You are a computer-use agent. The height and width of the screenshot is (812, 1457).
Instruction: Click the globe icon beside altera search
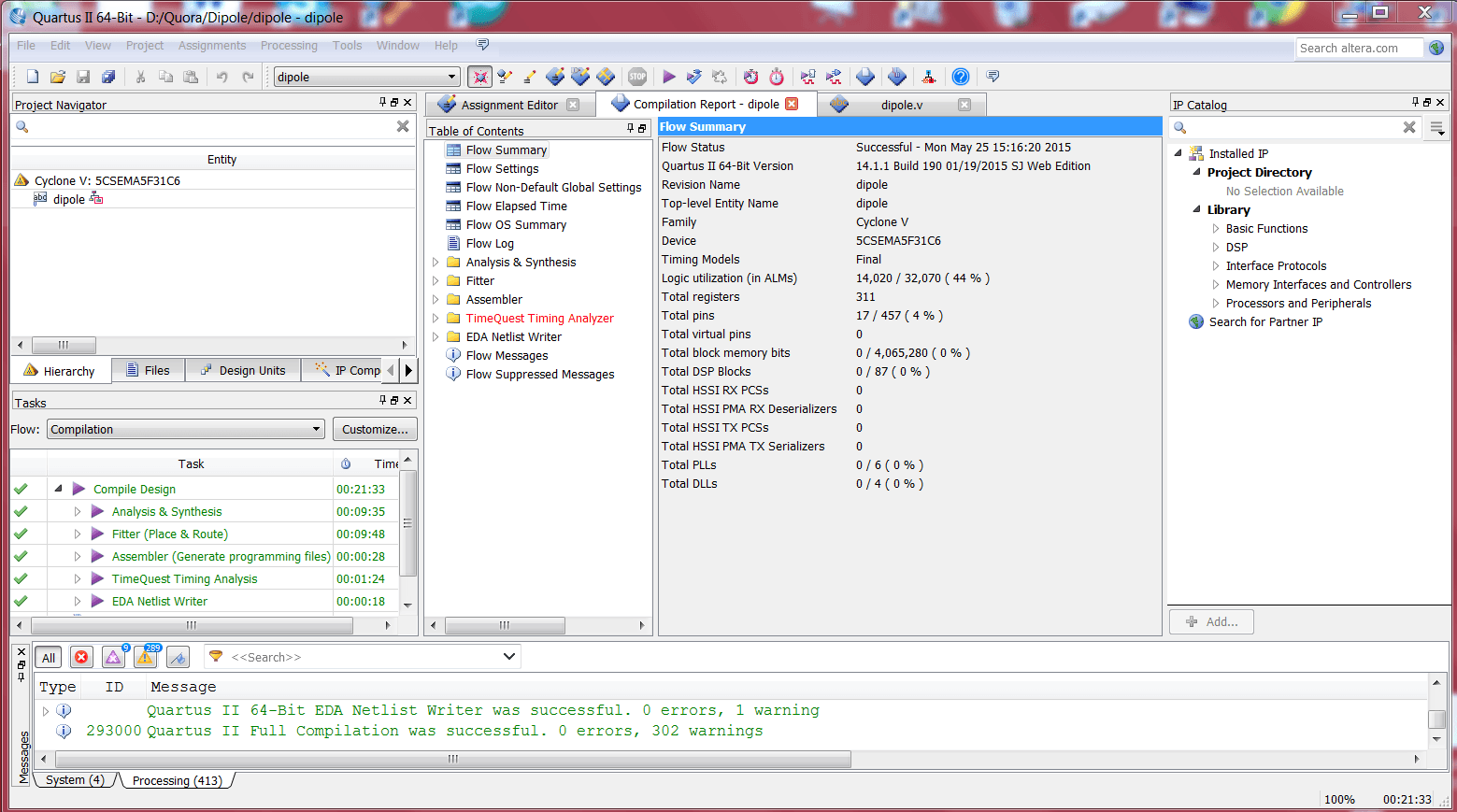(1436, 48)
